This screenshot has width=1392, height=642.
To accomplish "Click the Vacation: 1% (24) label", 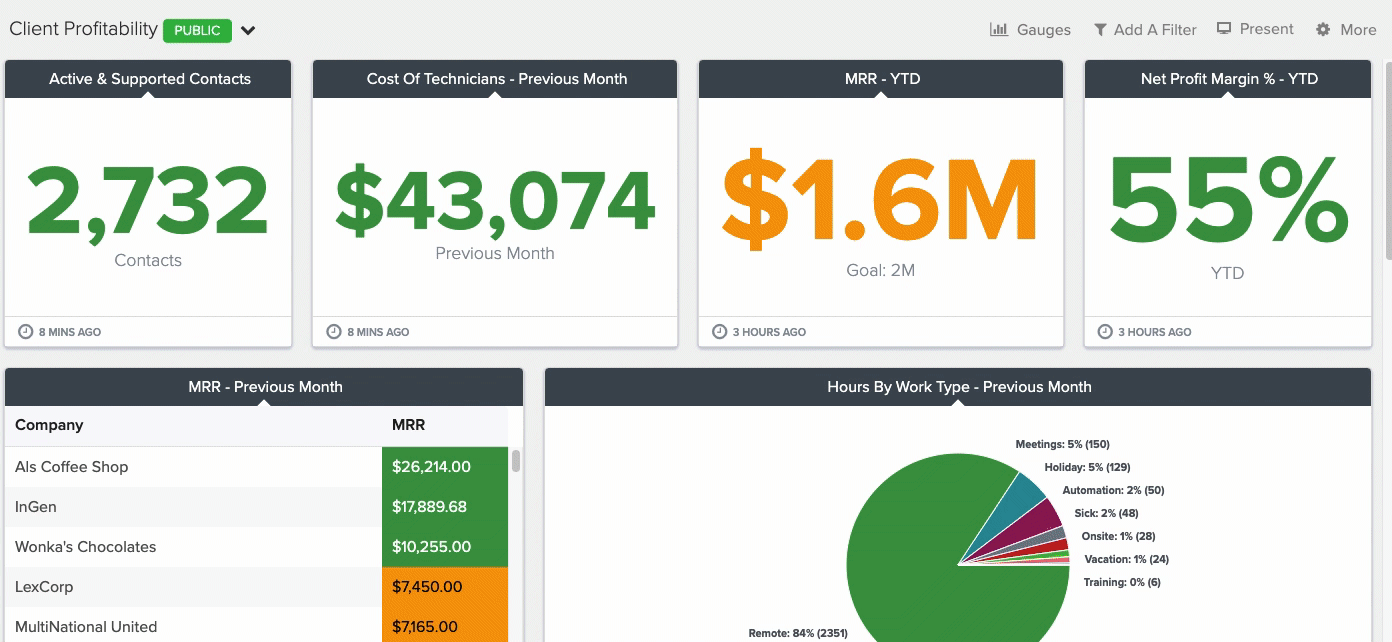I will pos(1126,559).
